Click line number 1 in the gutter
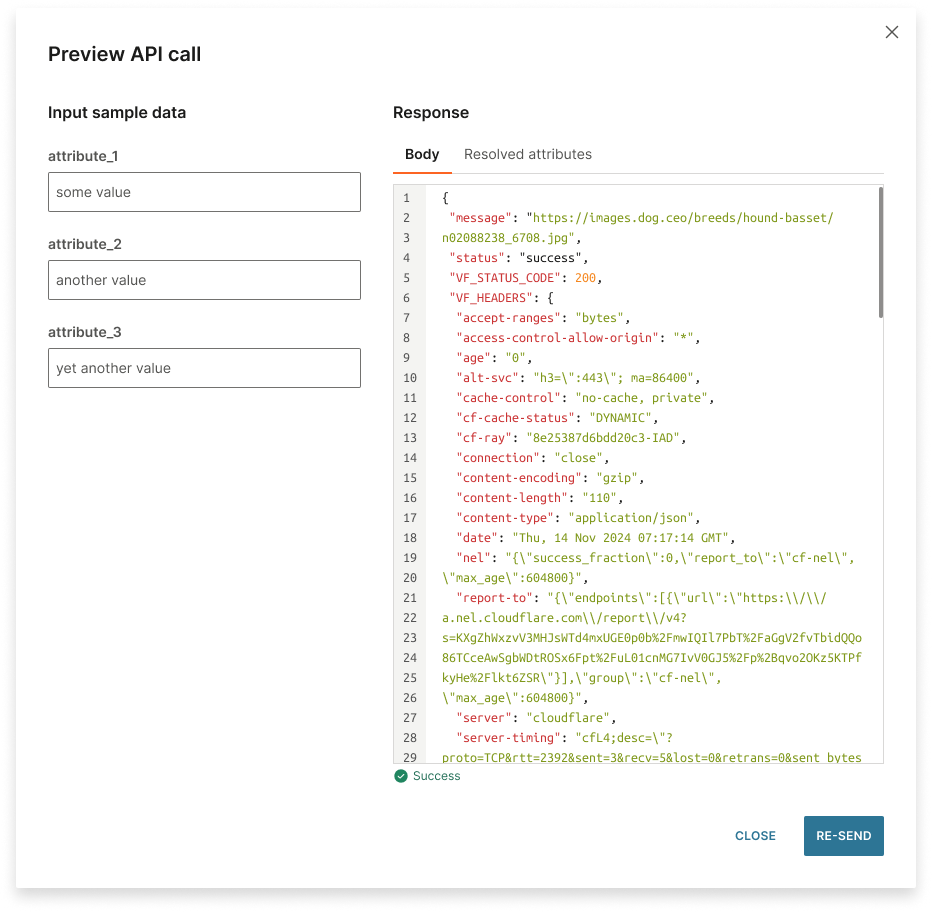This screenshot has height=912, width=932. (x=407, y=198)
